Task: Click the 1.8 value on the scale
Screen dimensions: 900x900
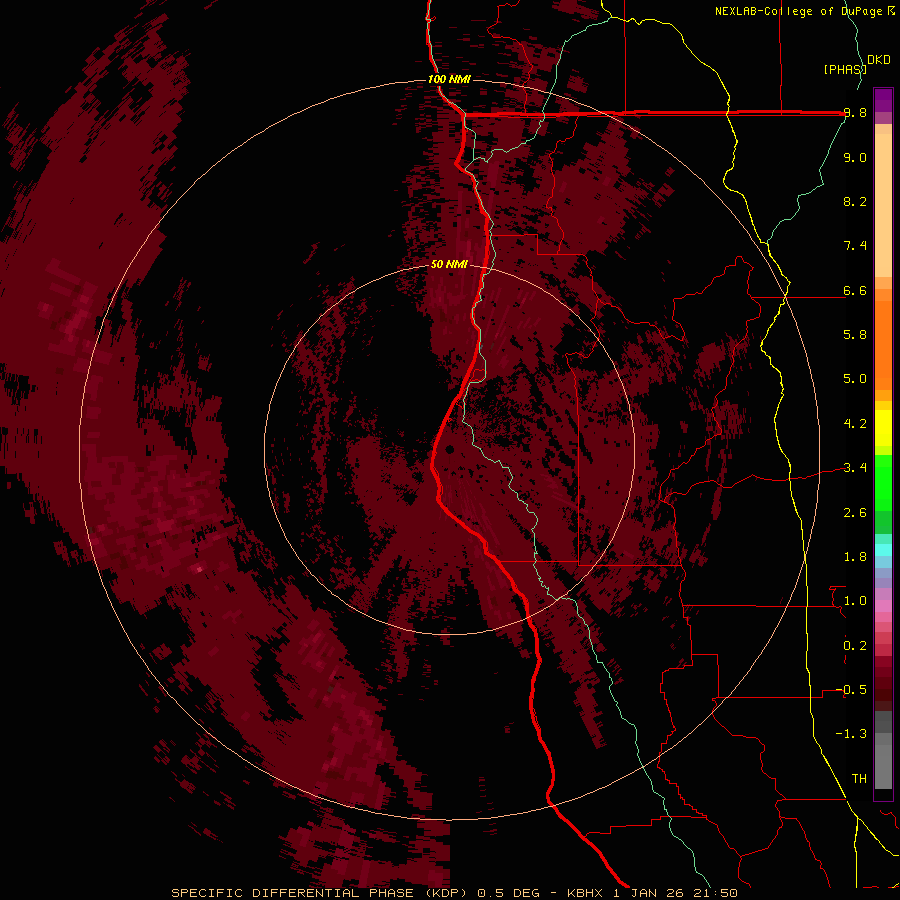Action: pyautogui.click(x=855, y=556)
